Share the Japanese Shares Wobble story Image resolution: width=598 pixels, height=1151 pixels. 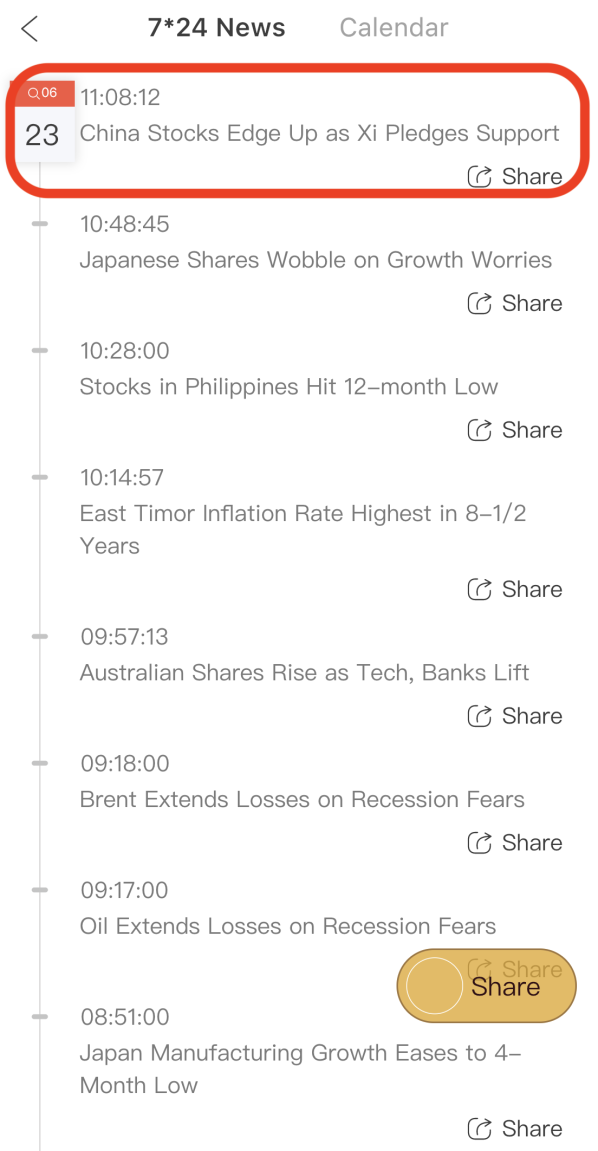coord(514,303)
